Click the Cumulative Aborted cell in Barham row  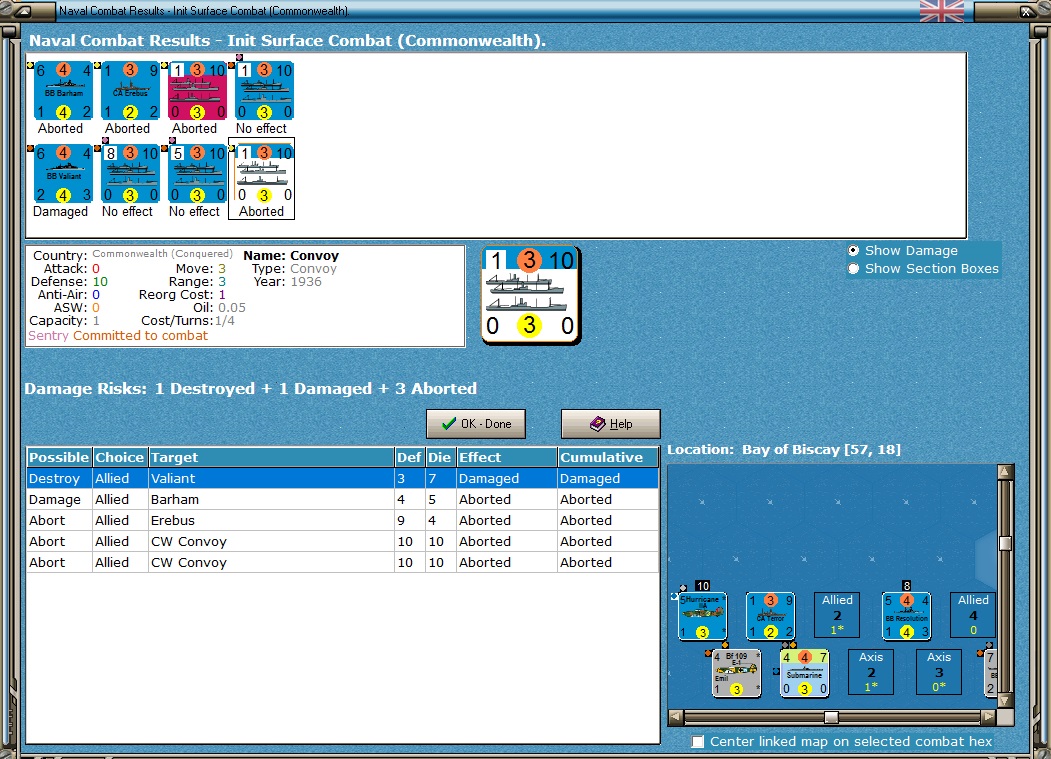pos(608,500)
